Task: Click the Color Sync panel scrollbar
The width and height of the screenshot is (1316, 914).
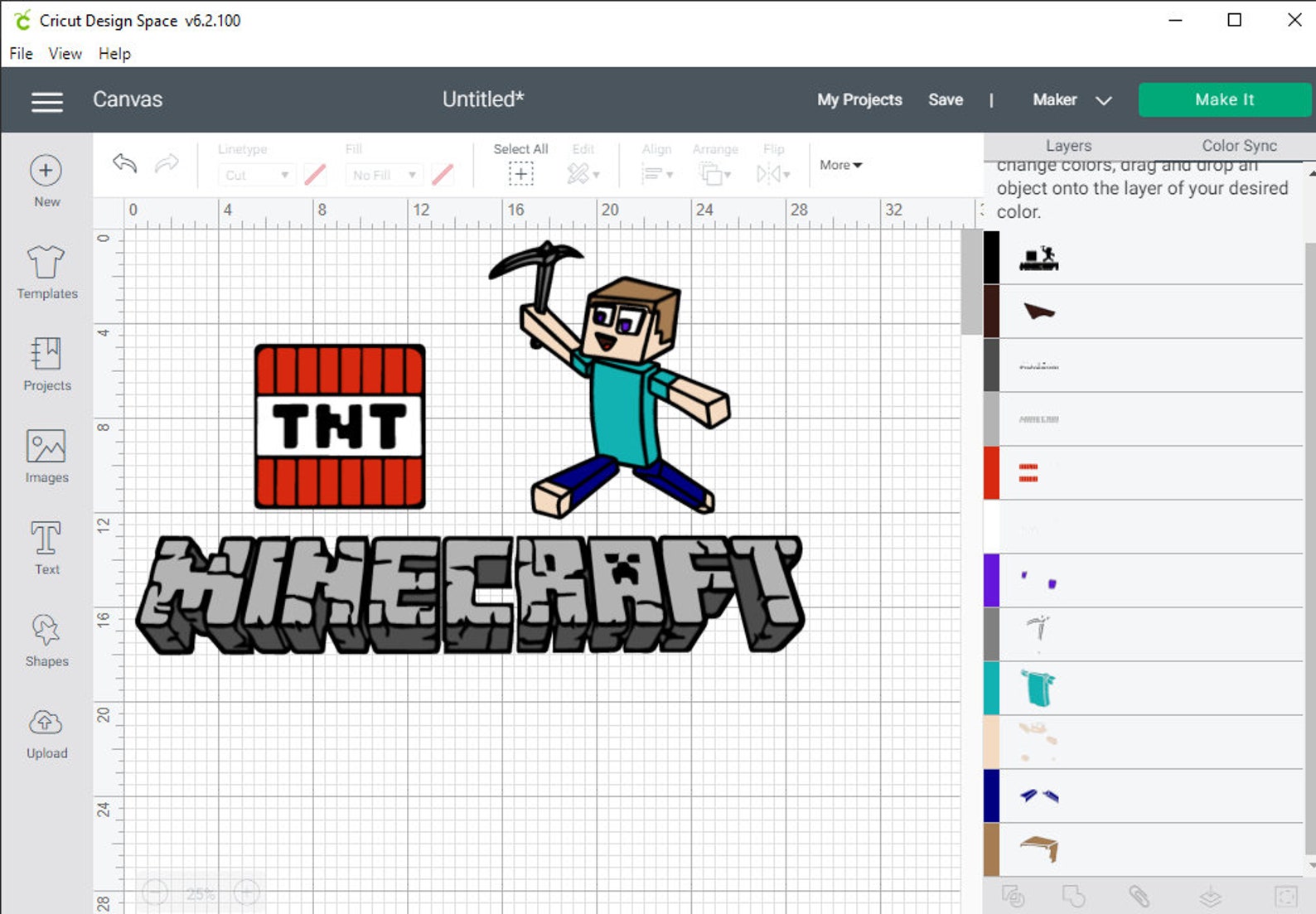Action: pyautogui.click(x=1309, y=547)
